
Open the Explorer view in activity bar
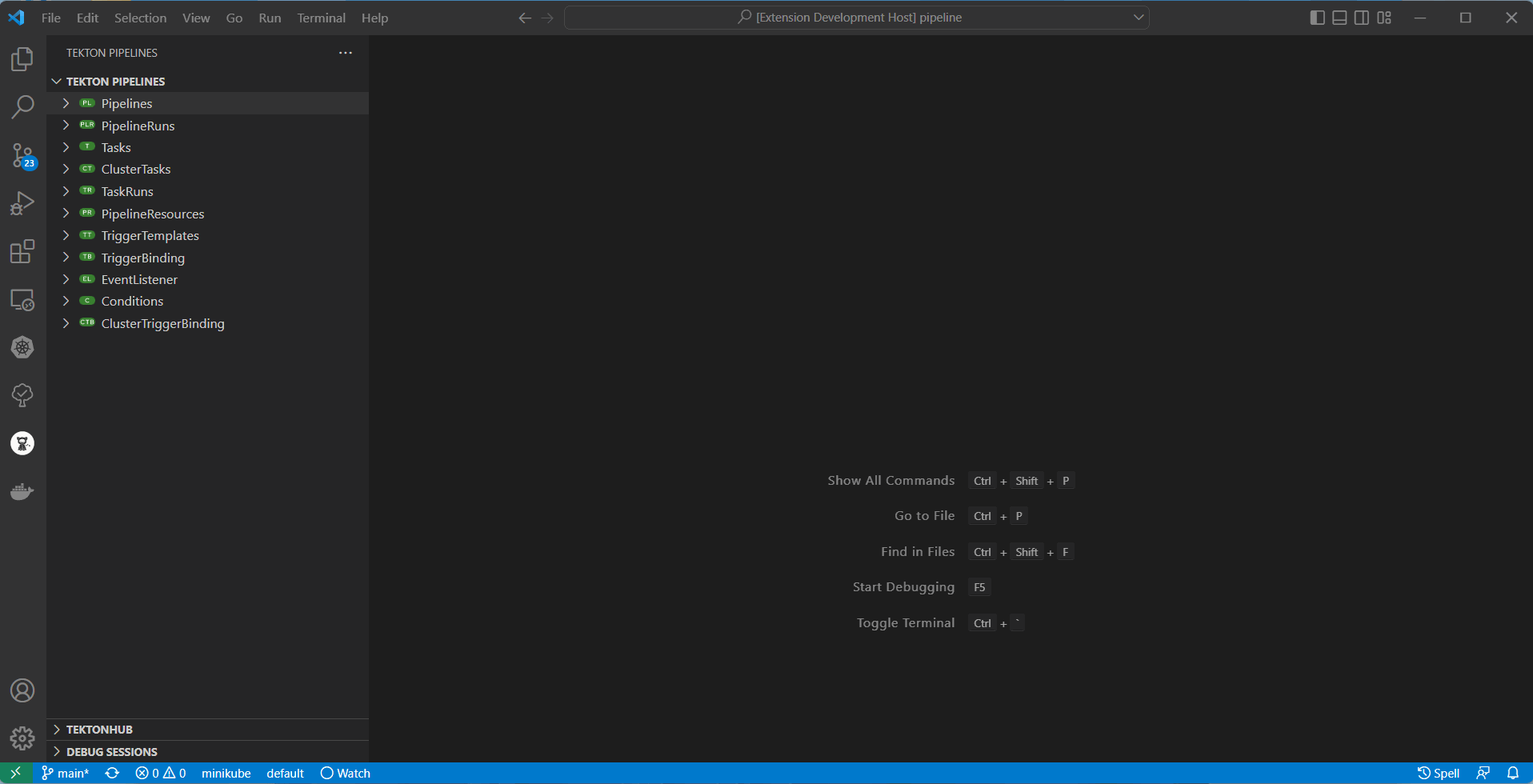(x=22, y=59)
